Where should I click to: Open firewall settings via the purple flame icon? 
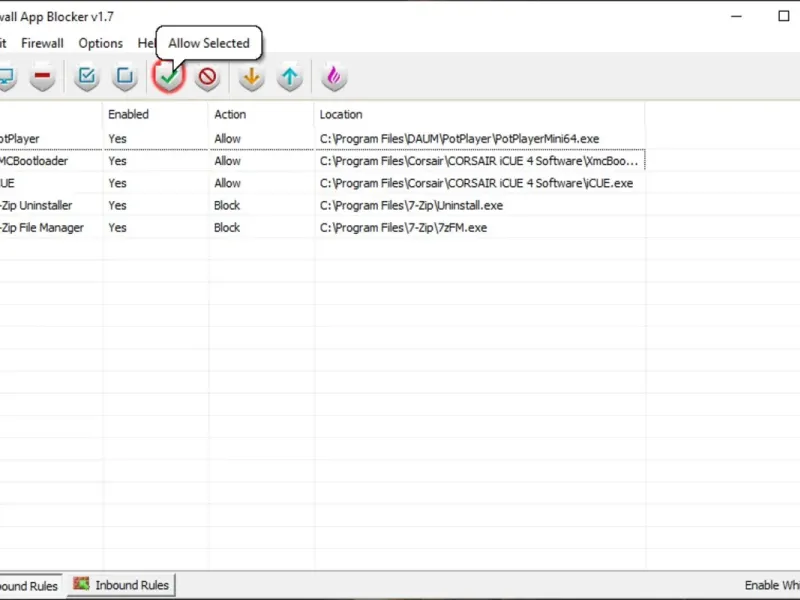(334, 78)
